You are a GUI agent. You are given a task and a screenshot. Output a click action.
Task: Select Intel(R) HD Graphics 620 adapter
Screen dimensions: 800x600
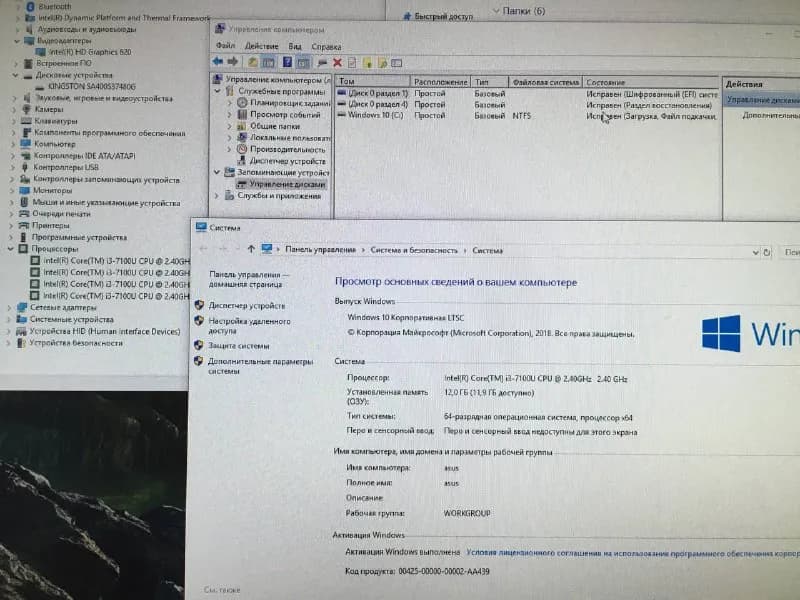click(90, 52)
